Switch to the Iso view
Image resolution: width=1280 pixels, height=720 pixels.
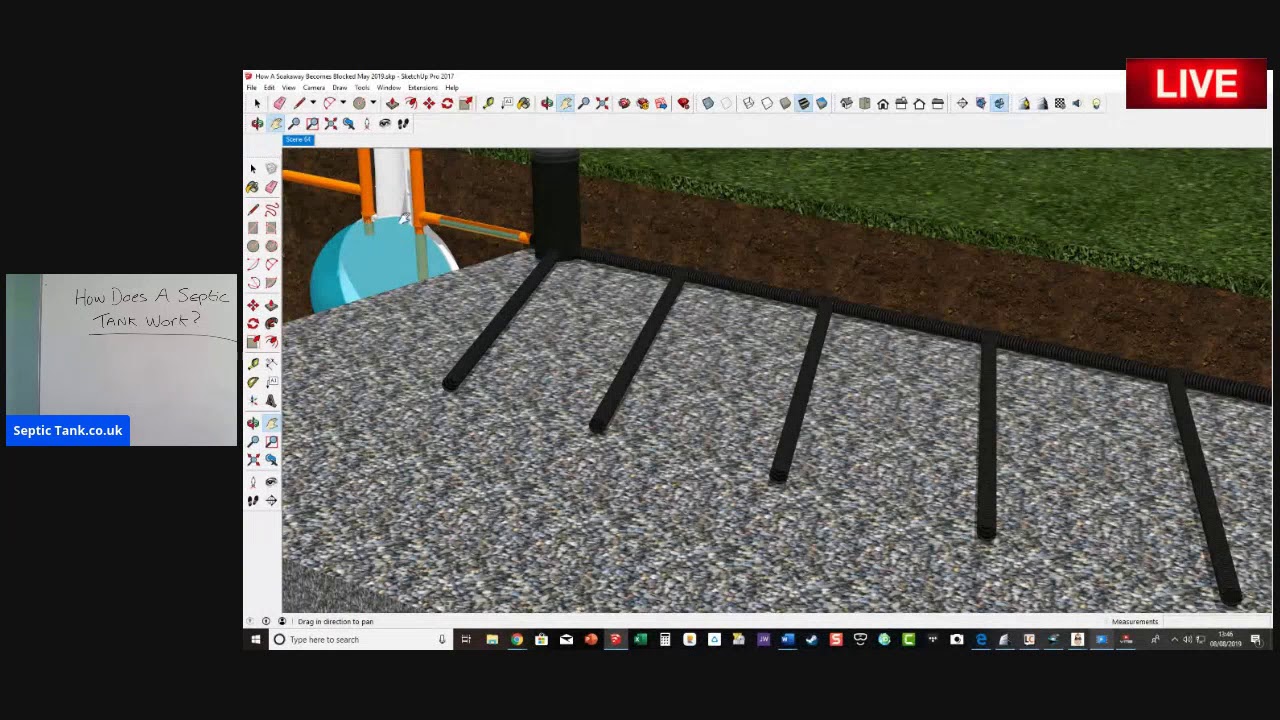[x=846, y=103]
